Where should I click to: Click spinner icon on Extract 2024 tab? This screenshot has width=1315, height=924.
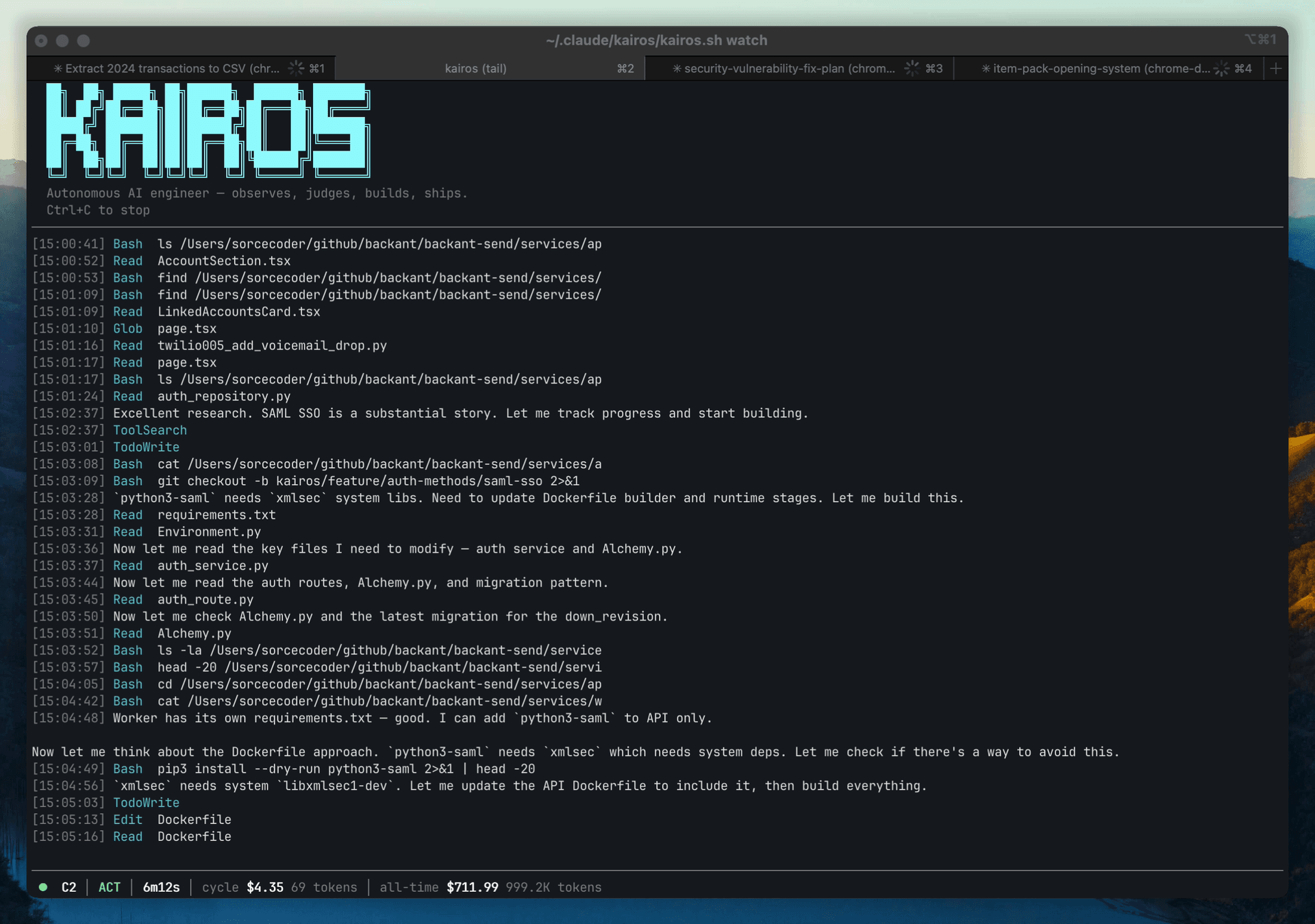click(296, 68)
